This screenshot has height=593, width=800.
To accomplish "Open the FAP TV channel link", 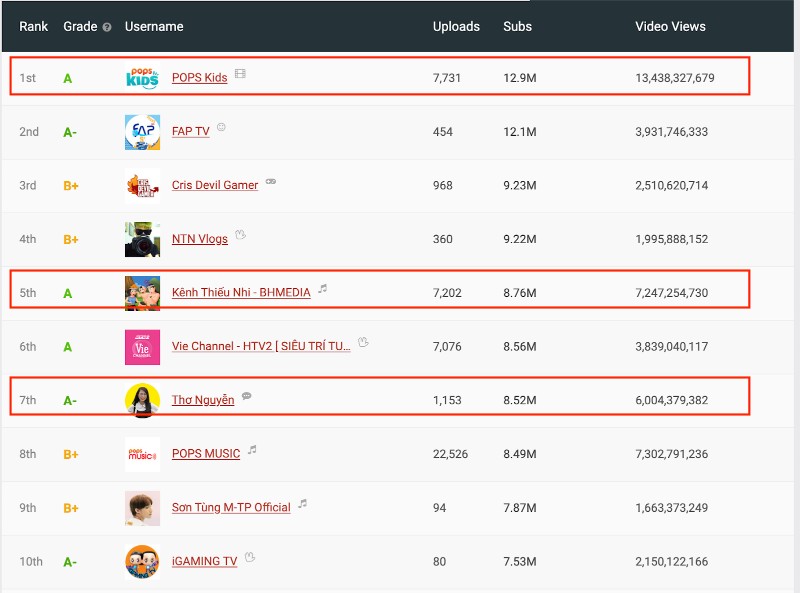I will click(191, 131).
